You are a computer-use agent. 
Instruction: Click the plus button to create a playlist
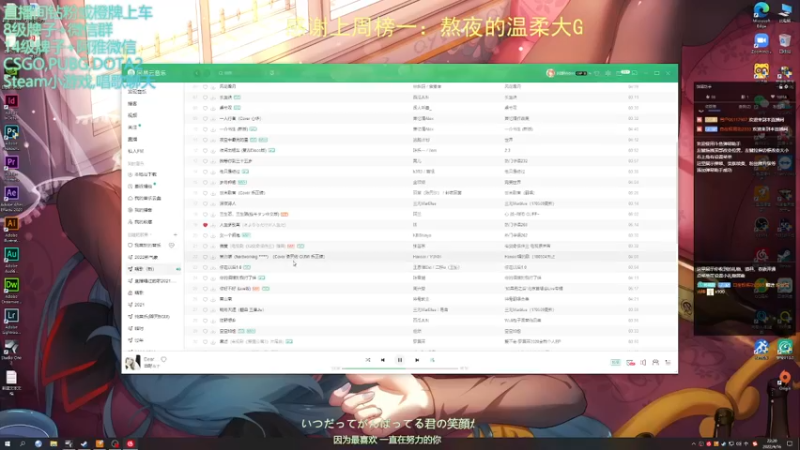(x=175, y=235)
